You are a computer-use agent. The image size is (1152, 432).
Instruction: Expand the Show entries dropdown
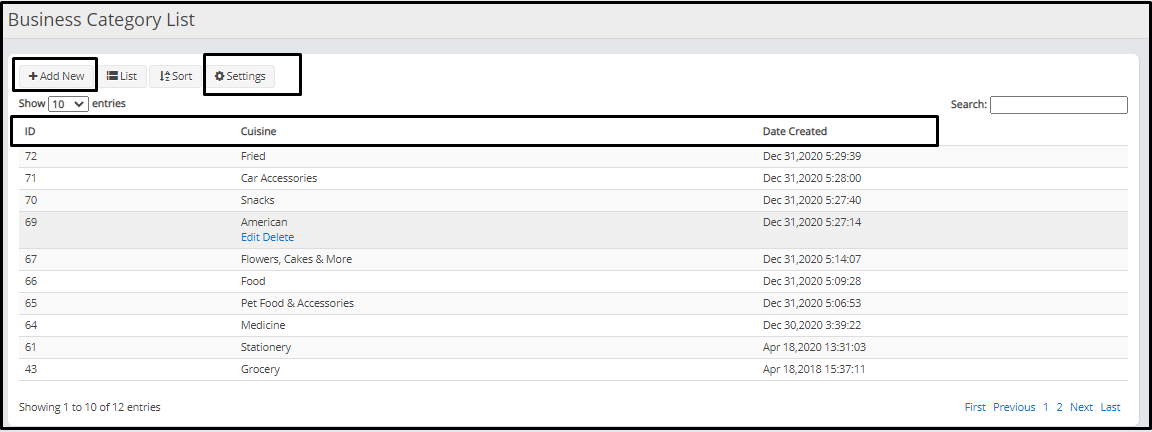coord(68,104)
